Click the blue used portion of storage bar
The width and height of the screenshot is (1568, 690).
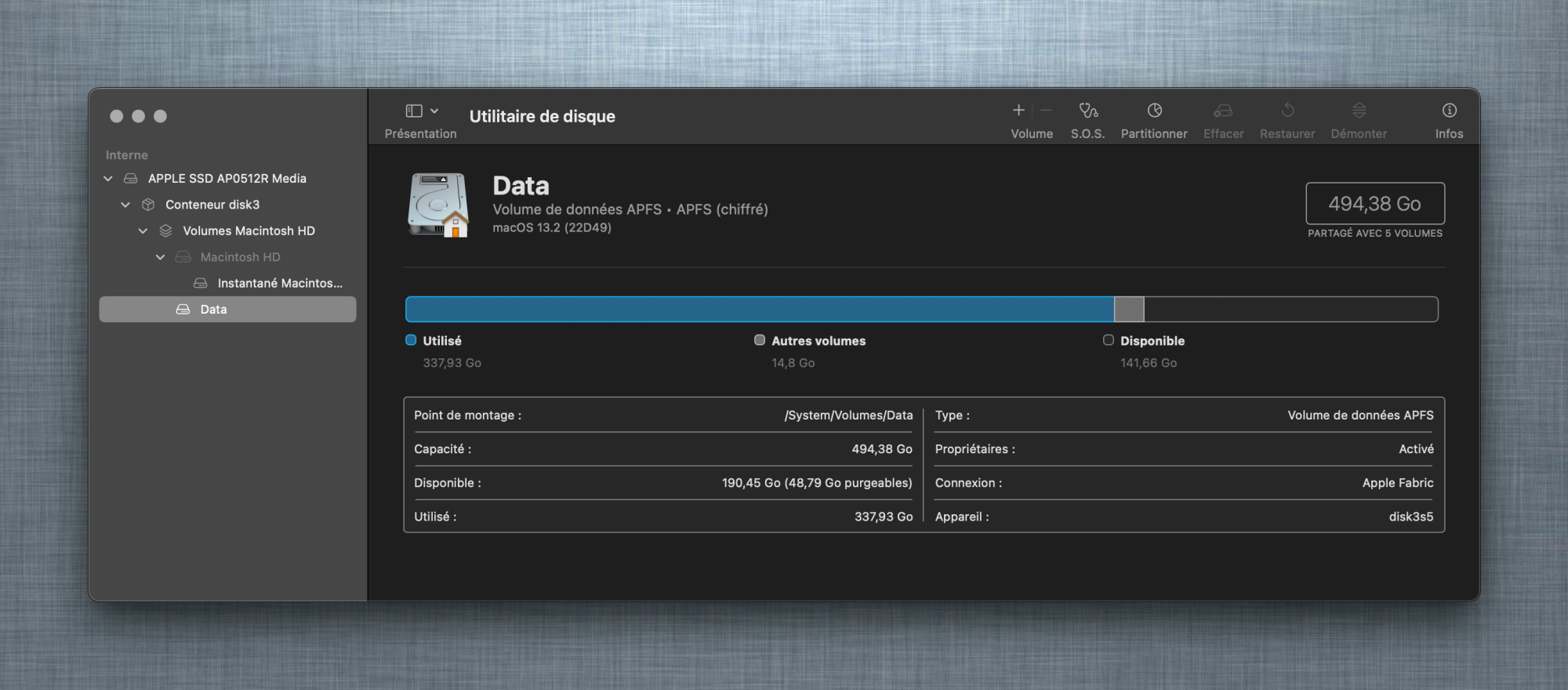tap(760, 309)
